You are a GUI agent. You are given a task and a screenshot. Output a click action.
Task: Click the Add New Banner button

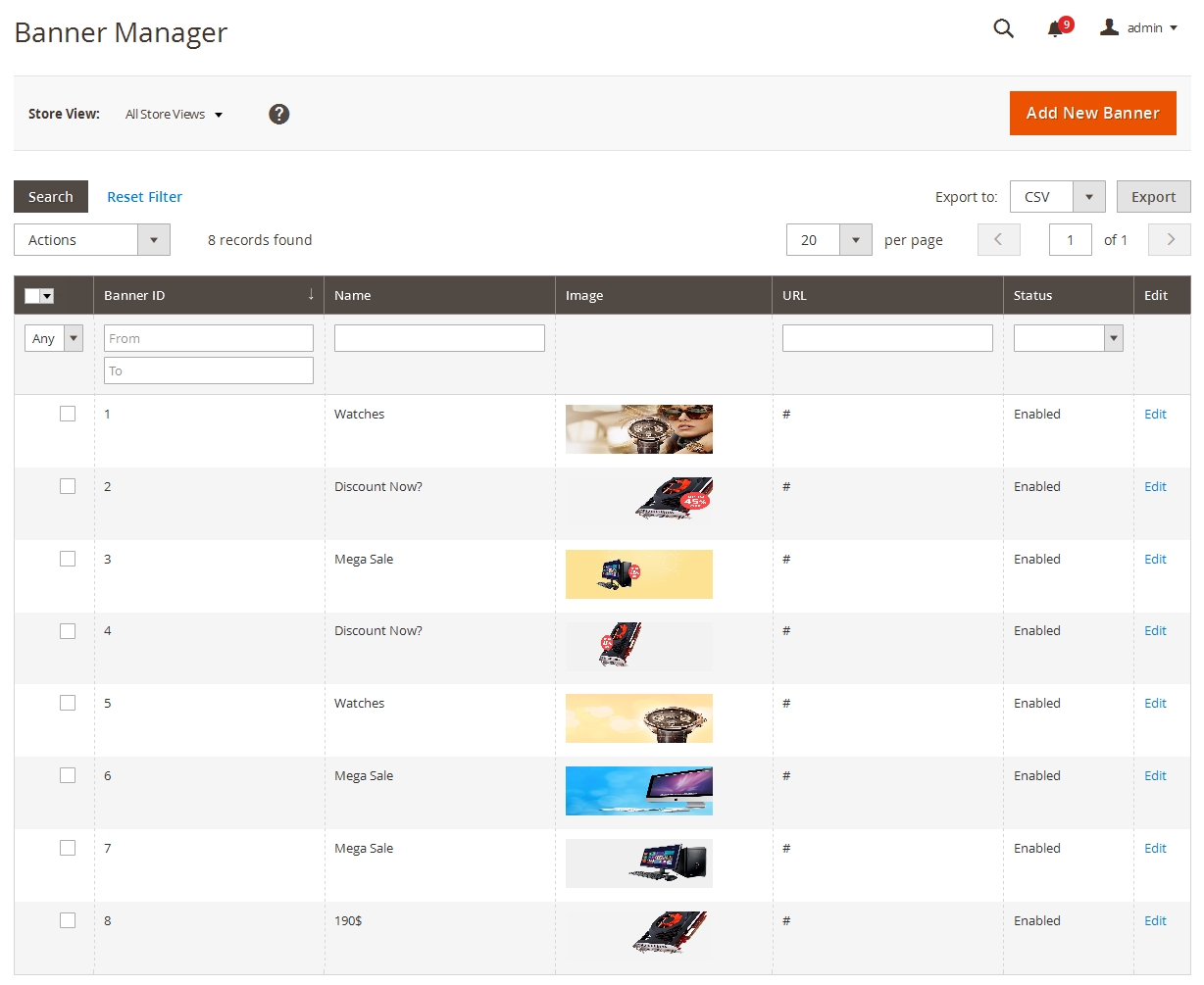1092,114
